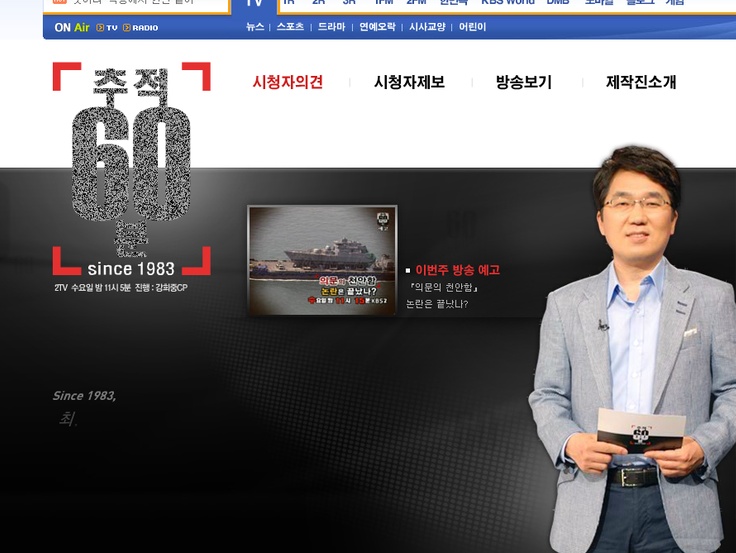Open the 천안함 preview thumbnail
Viewport: 736px width, 553px height.
tap(322, 260)
